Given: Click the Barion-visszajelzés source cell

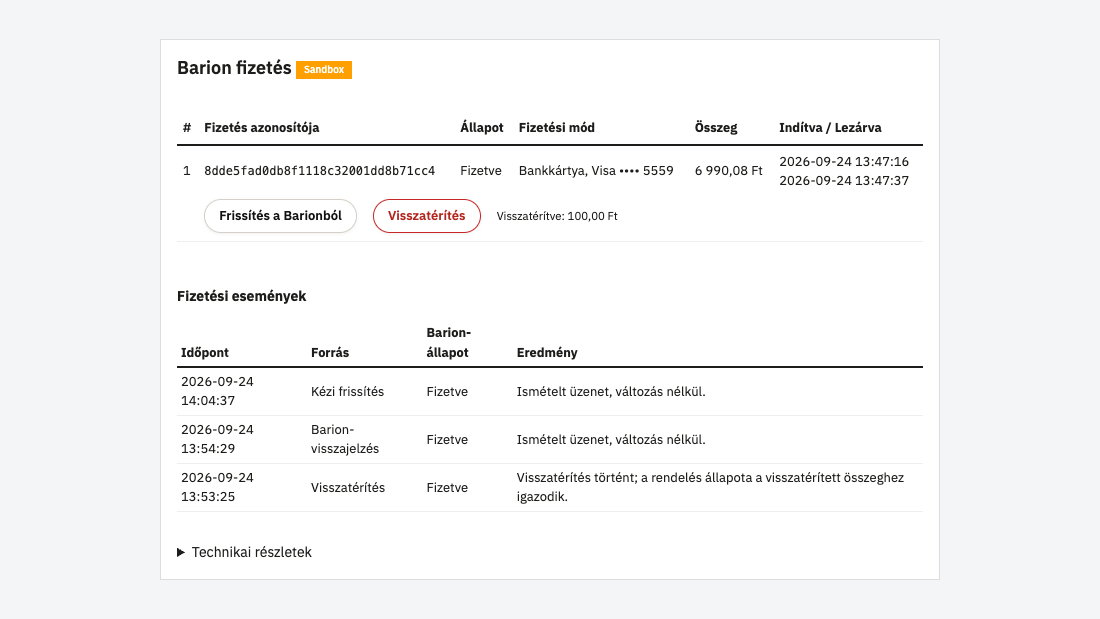Looking at the screenshot, I should [344, 439].
